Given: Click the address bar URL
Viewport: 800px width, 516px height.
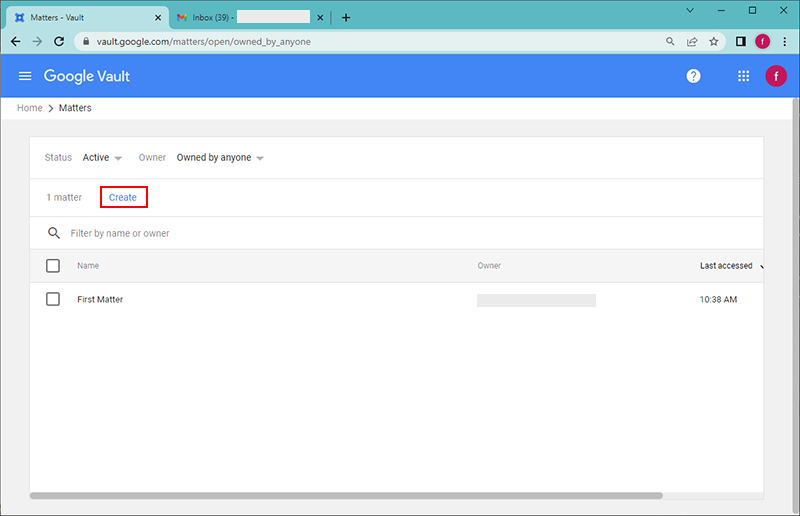Looking at the screenshot, I should (x=204, y=41).
